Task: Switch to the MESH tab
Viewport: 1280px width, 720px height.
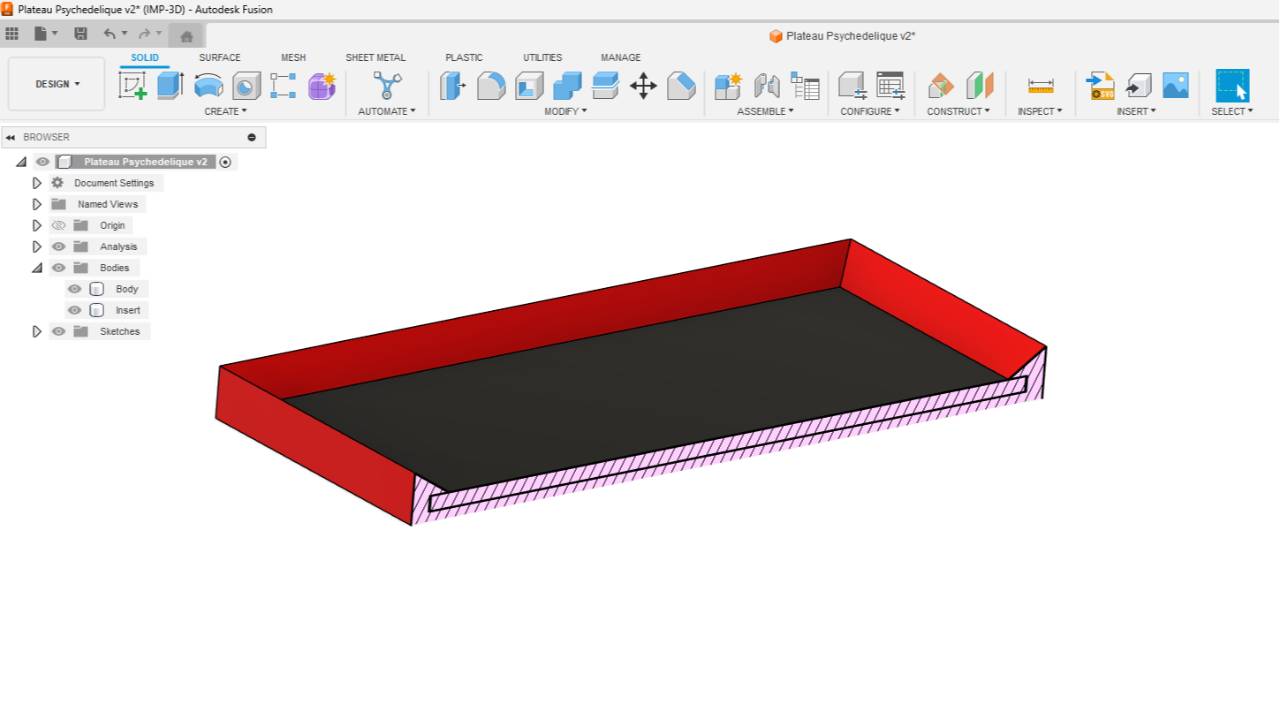Action: 293,58
